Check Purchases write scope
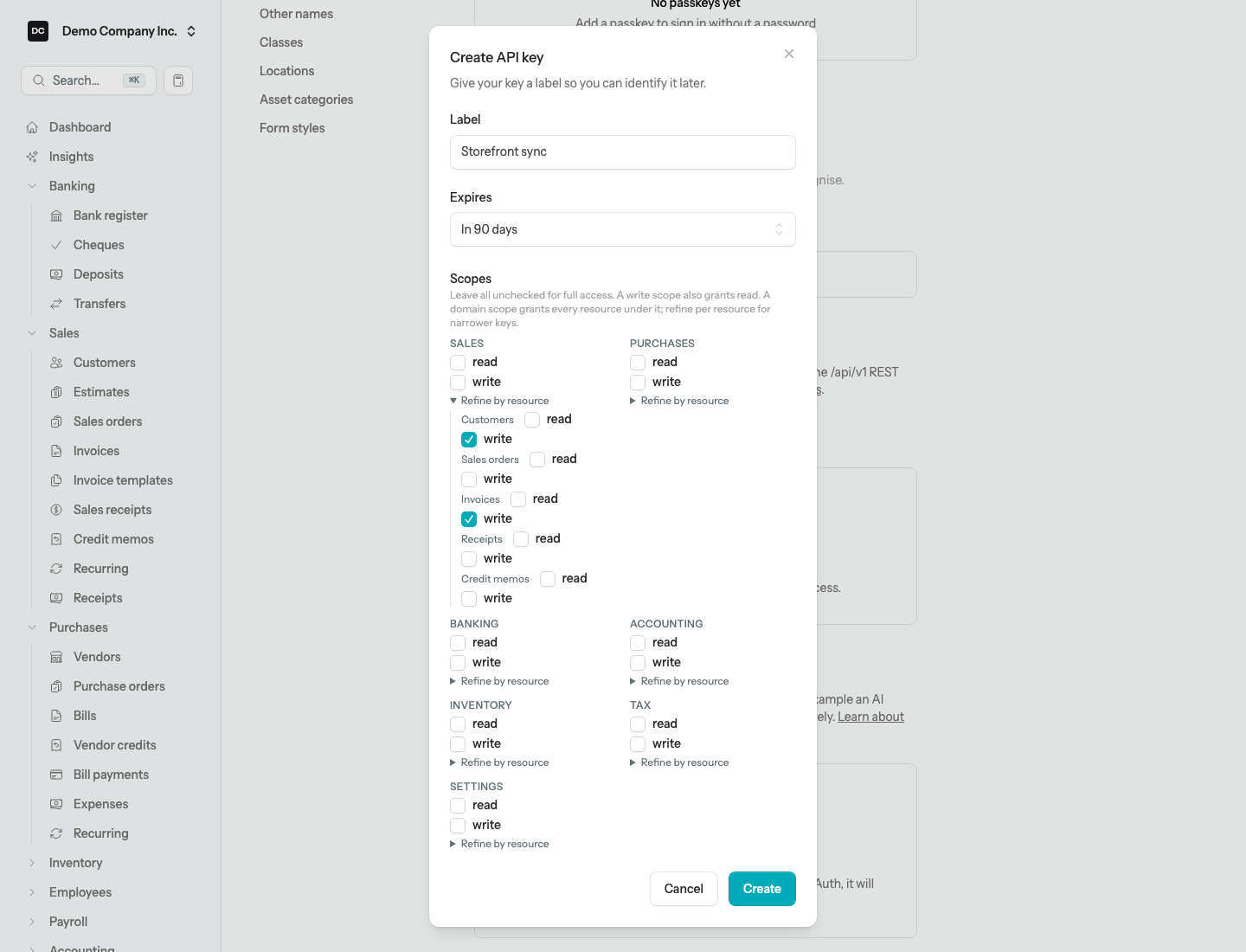1246x952 pixels. tap(638, 383)
